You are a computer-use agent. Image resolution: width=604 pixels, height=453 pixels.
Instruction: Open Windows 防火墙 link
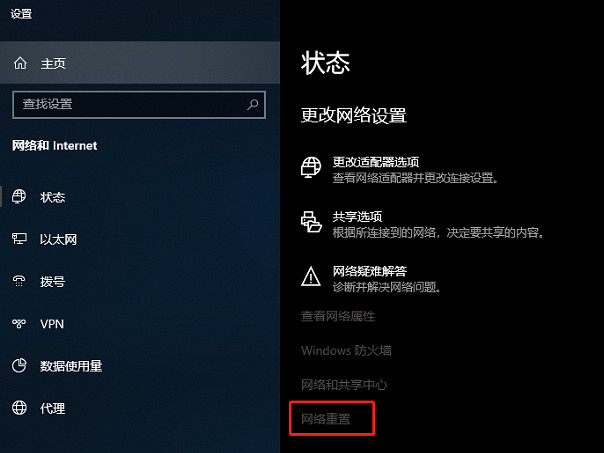click(x=346, y=351)
